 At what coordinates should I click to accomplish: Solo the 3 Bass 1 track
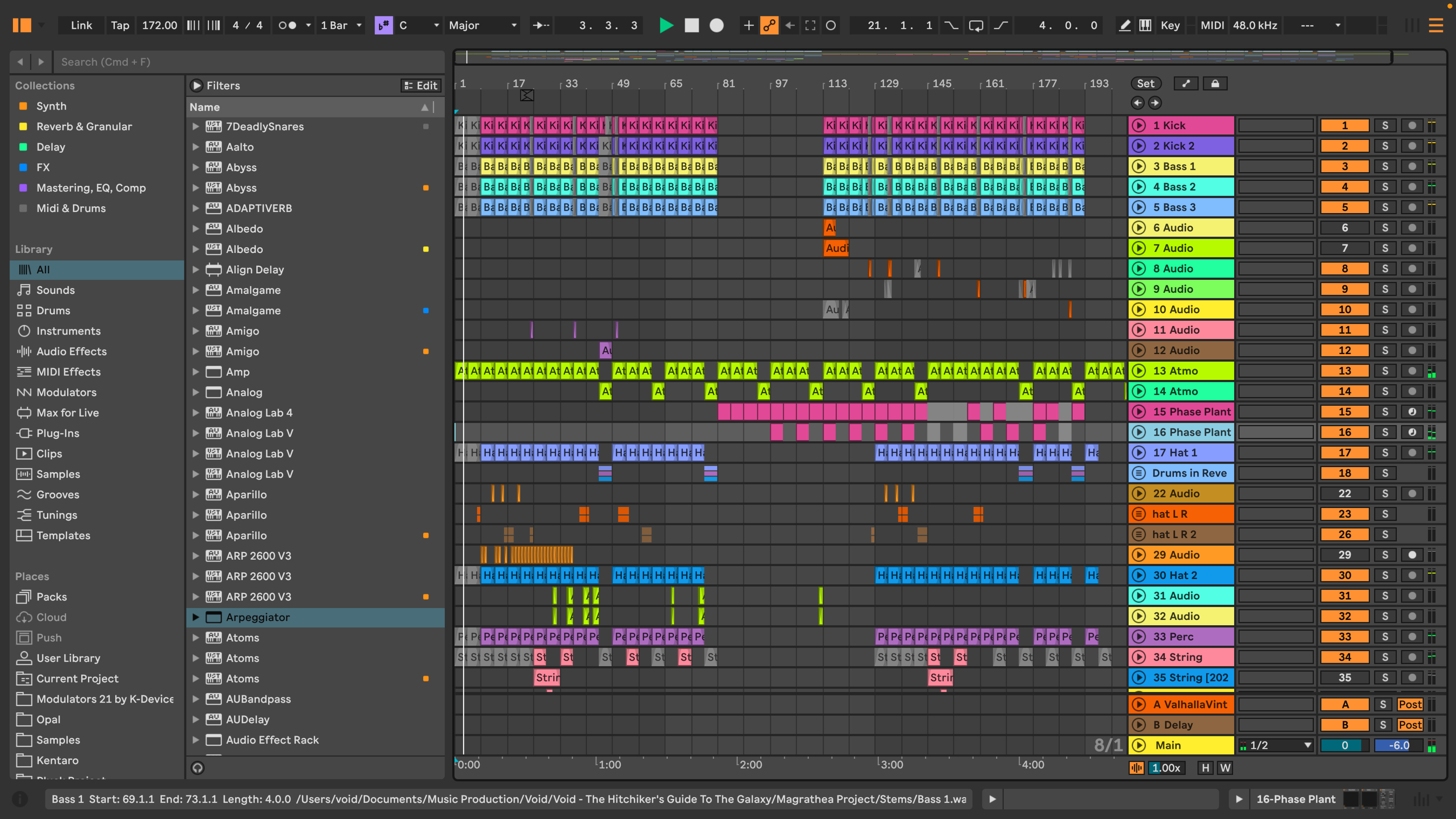click(1385, 166)
